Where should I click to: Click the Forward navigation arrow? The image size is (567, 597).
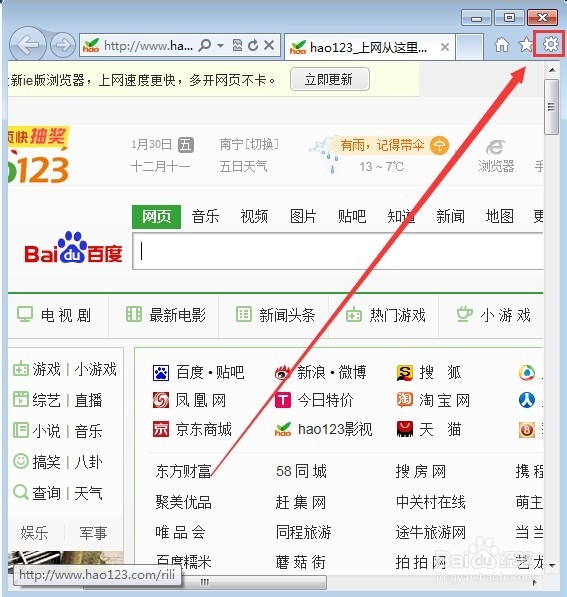click(63, 45)
